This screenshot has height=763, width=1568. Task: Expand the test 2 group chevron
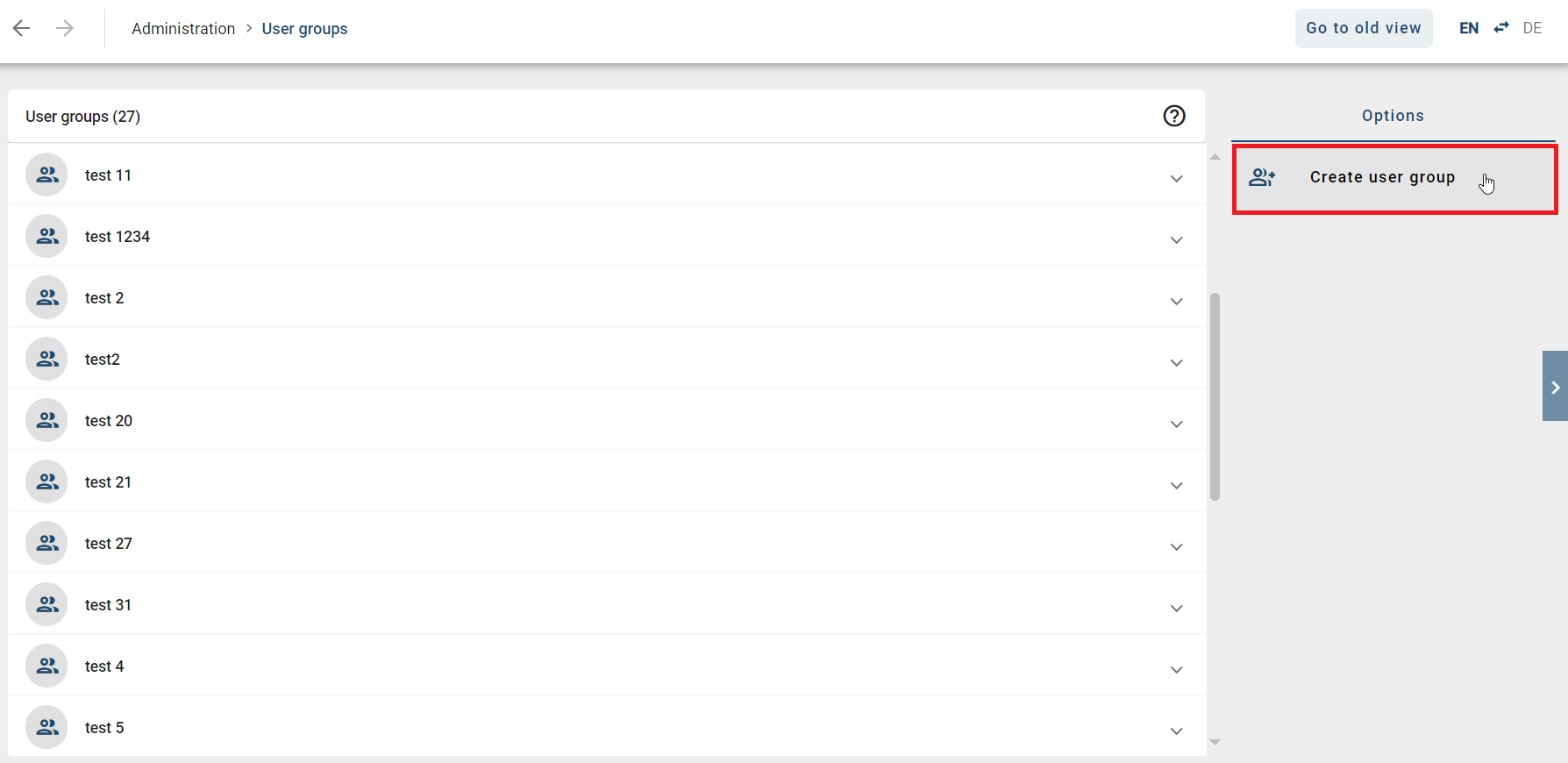coord(1176,301)
